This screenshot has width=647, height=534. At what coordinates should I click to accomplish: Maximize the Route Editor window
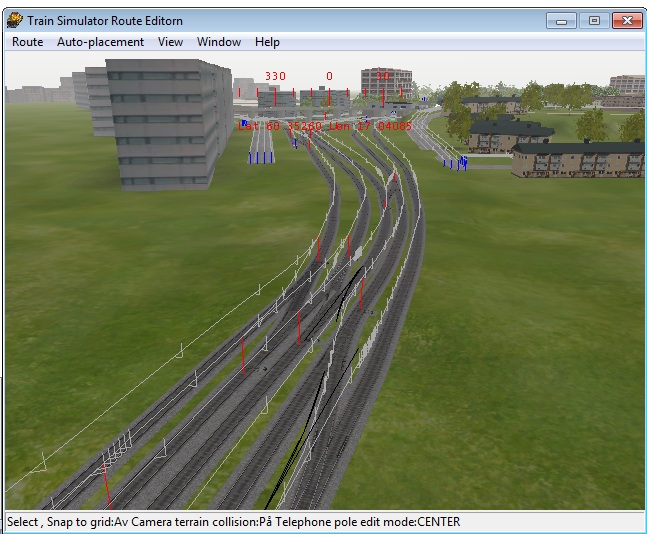click(x=593, y=20)
